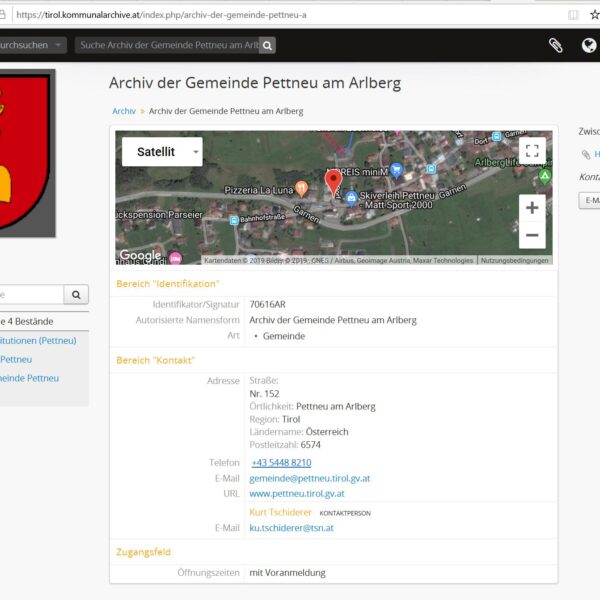Click the Pettneu coat of arms image

pyautogui.click(x=25, y=150)
